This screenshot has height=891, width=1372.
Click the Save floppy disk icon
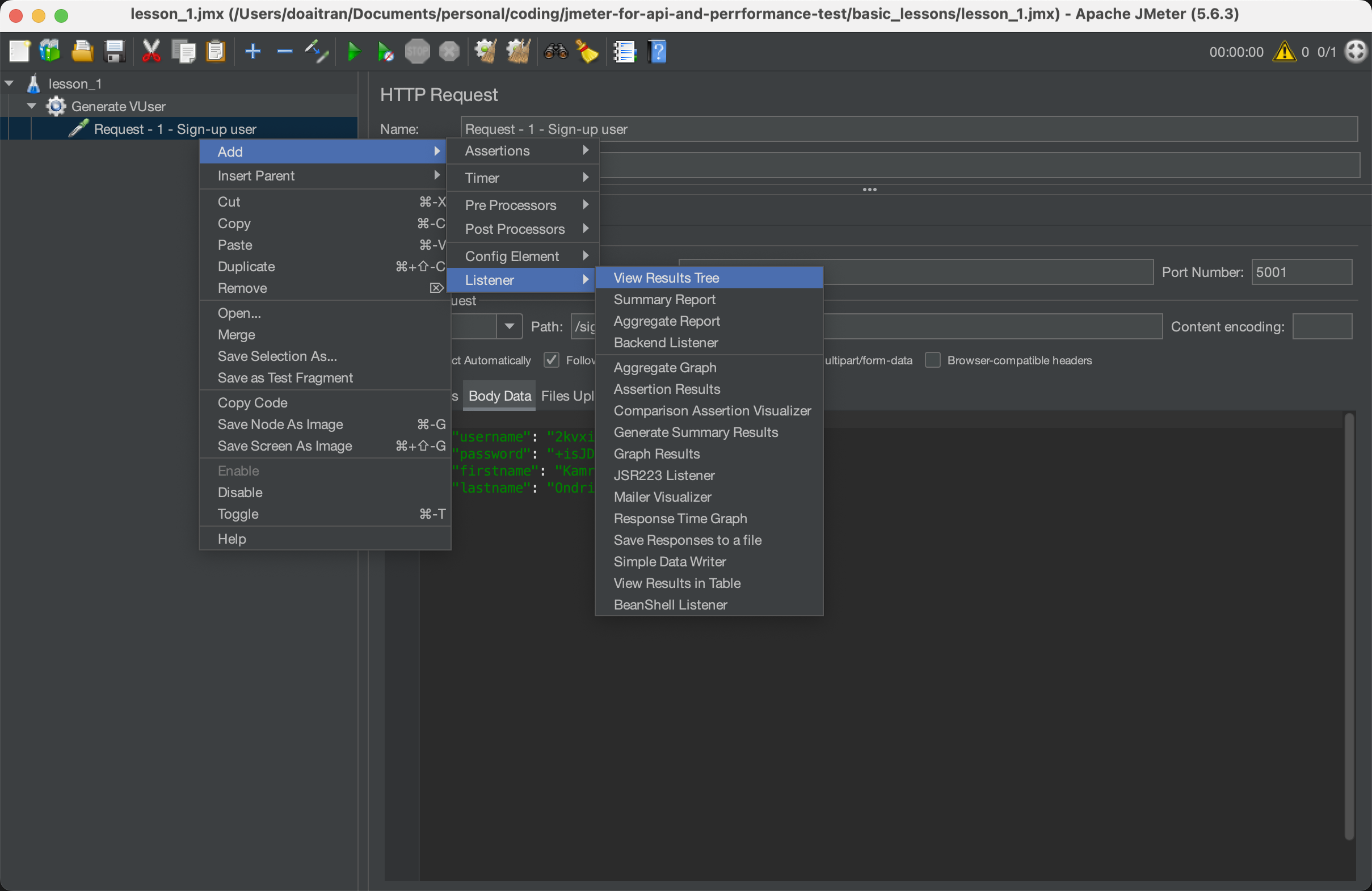(114, 51)
